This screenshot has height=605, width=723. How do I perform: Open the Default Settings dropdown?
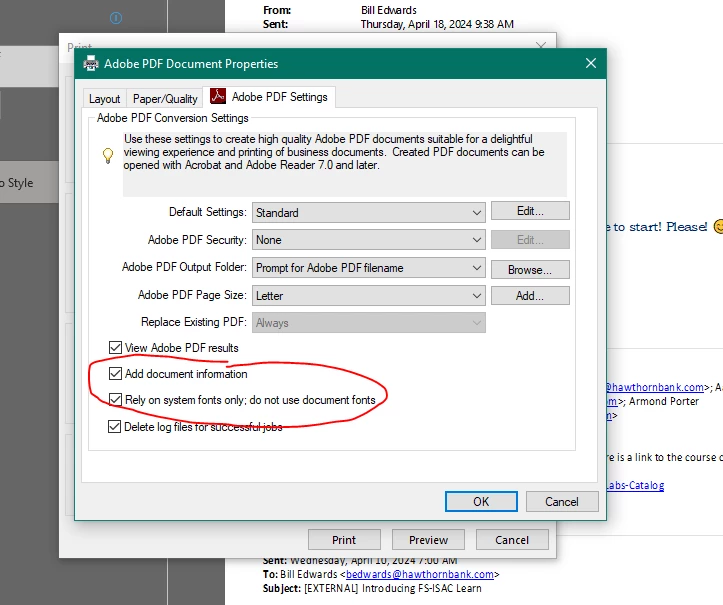point(368,213)
